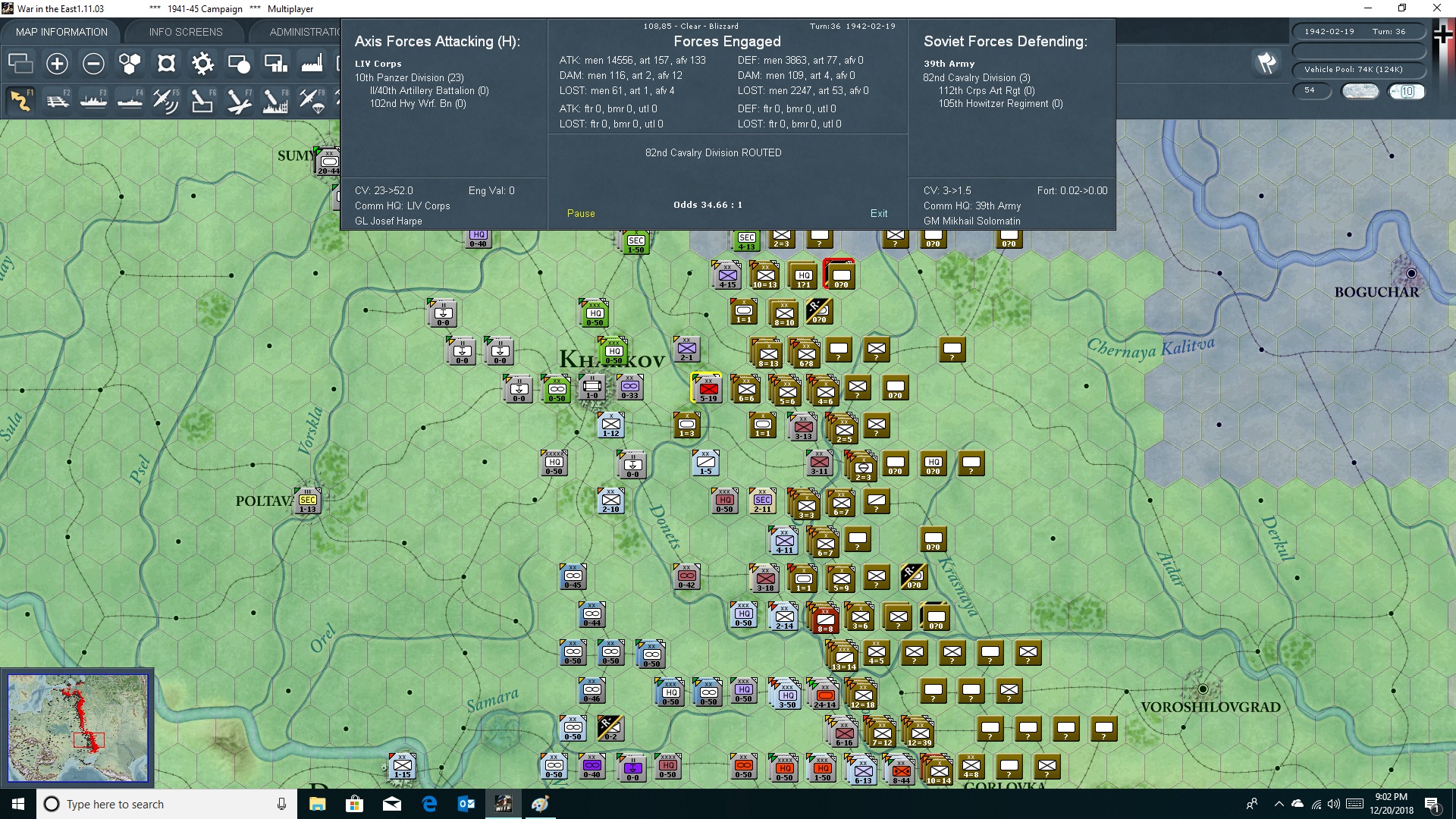
Task: Zoom out with the minus icon
Action: tap(93, 64)
